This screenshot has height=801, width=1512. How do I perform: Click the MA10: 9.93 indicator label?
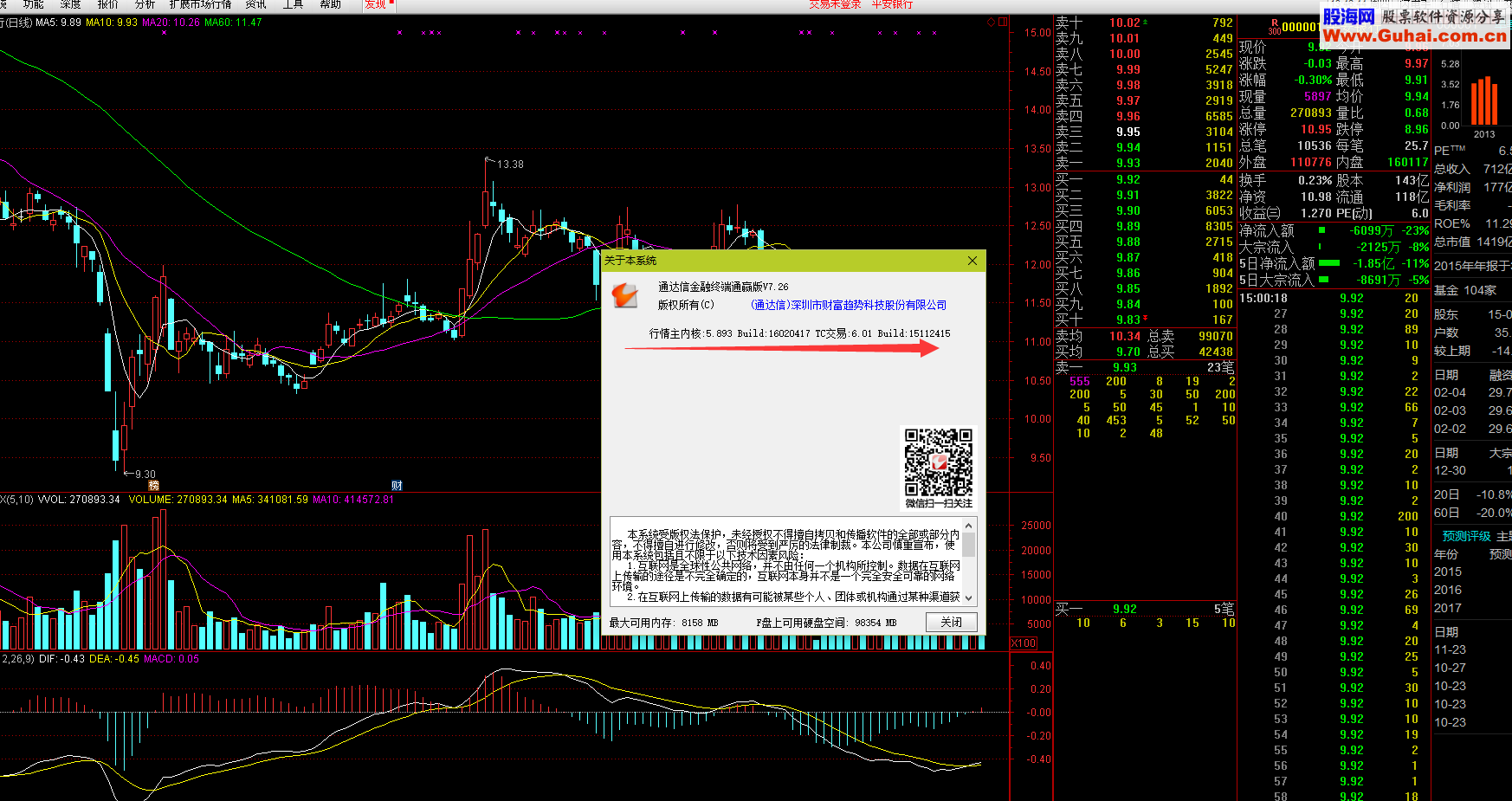point(112,23)
